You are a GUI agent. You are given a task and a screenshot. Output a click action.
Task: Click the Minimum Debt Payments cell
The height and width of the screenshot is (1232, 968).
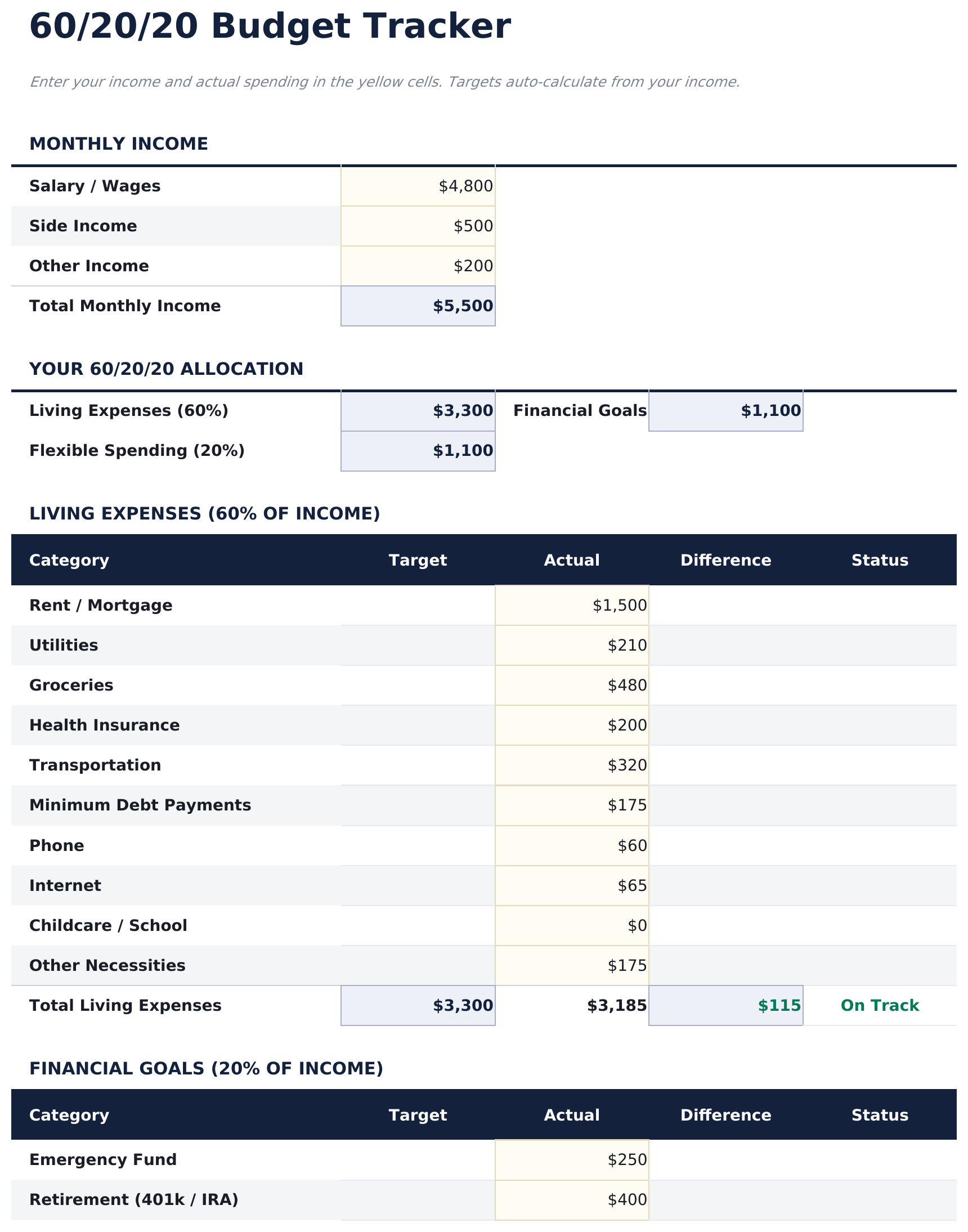tap(571, 805)
